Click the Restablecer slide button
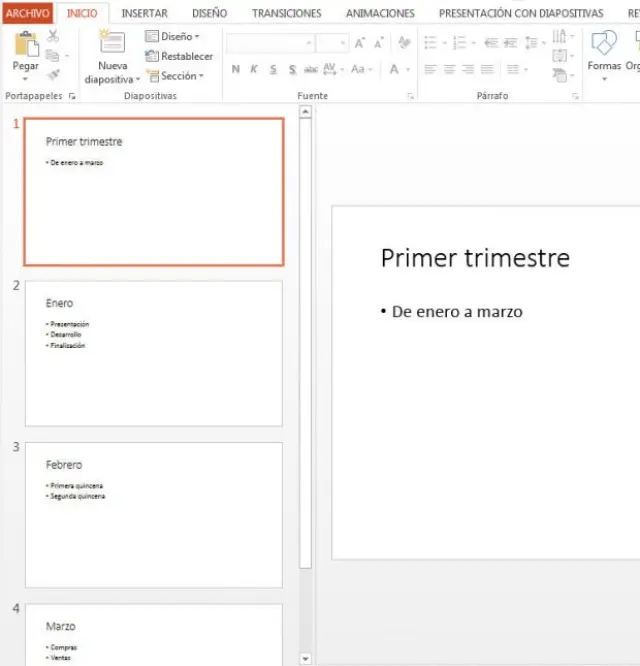Screen dimensions: 640x666 179,56
